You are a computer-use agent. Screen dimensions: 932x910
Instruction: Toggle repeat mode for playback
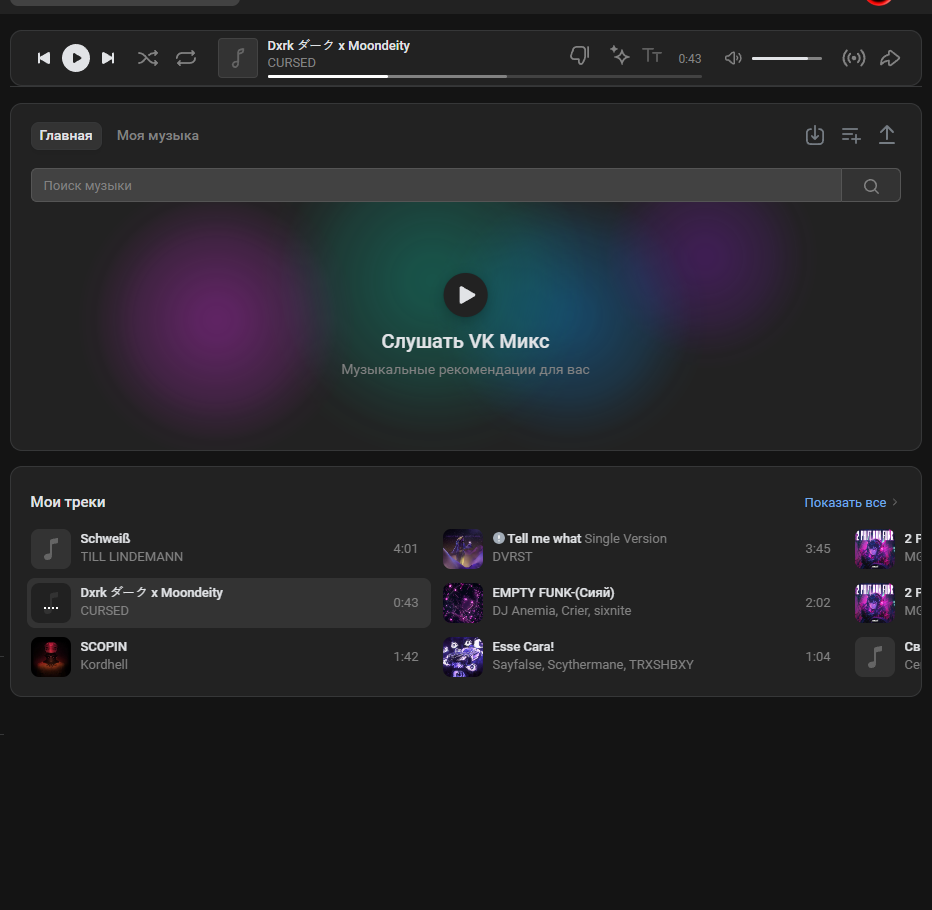(186, 58)
